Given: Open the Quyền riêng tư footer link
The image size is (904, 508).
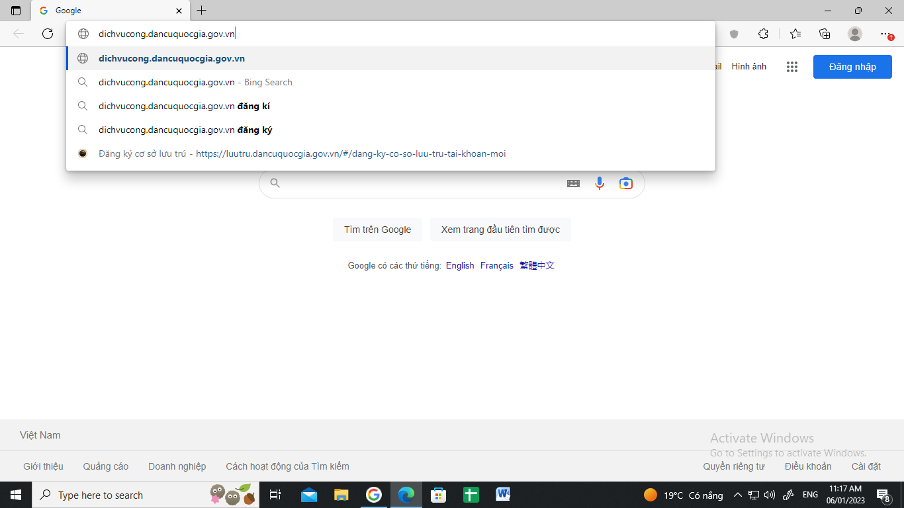Looking at the screenshot, I should pos(733,466).
